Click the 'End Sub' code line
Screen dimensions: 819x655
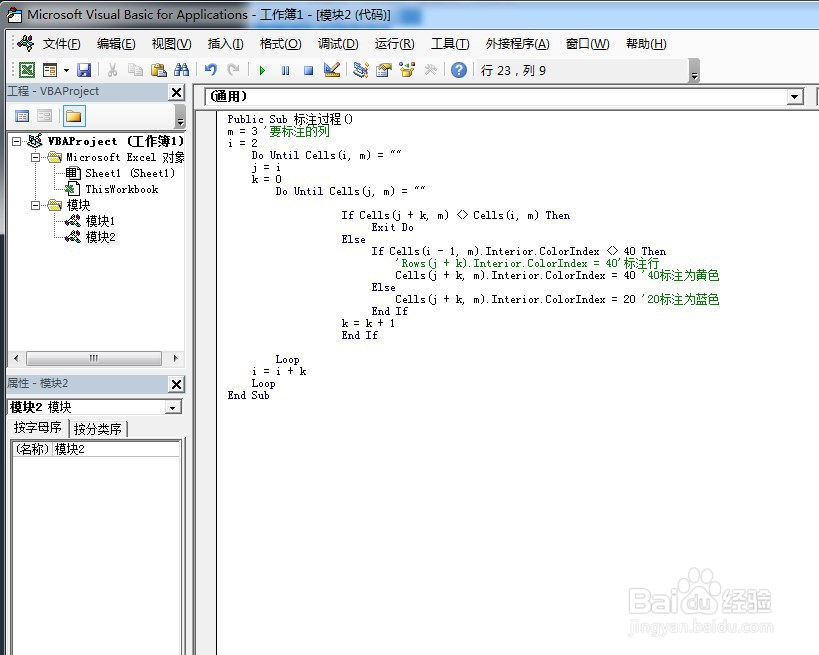point(248,395)
